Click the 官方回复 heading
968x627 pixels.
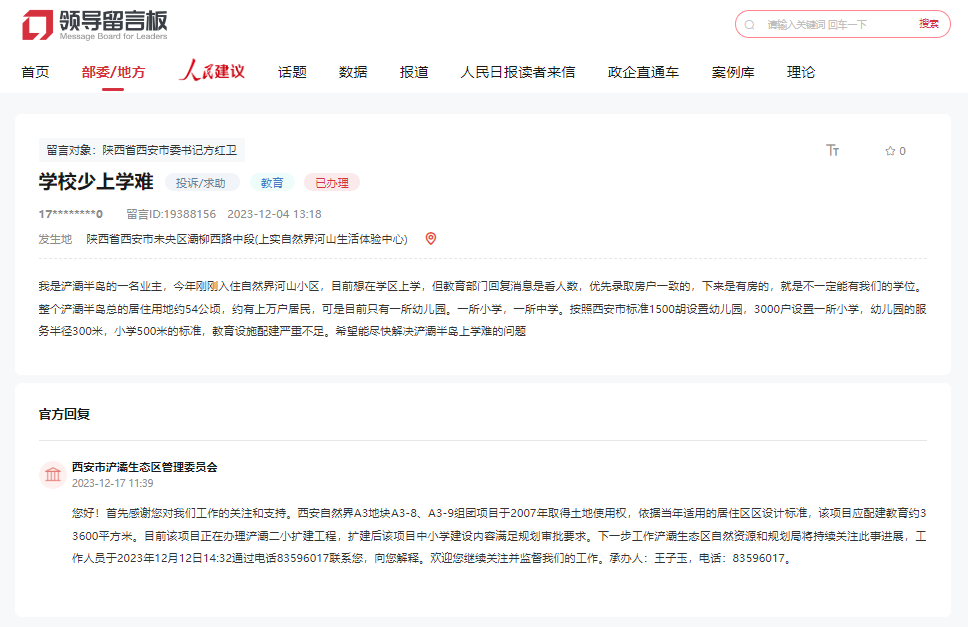pos(64,414)
